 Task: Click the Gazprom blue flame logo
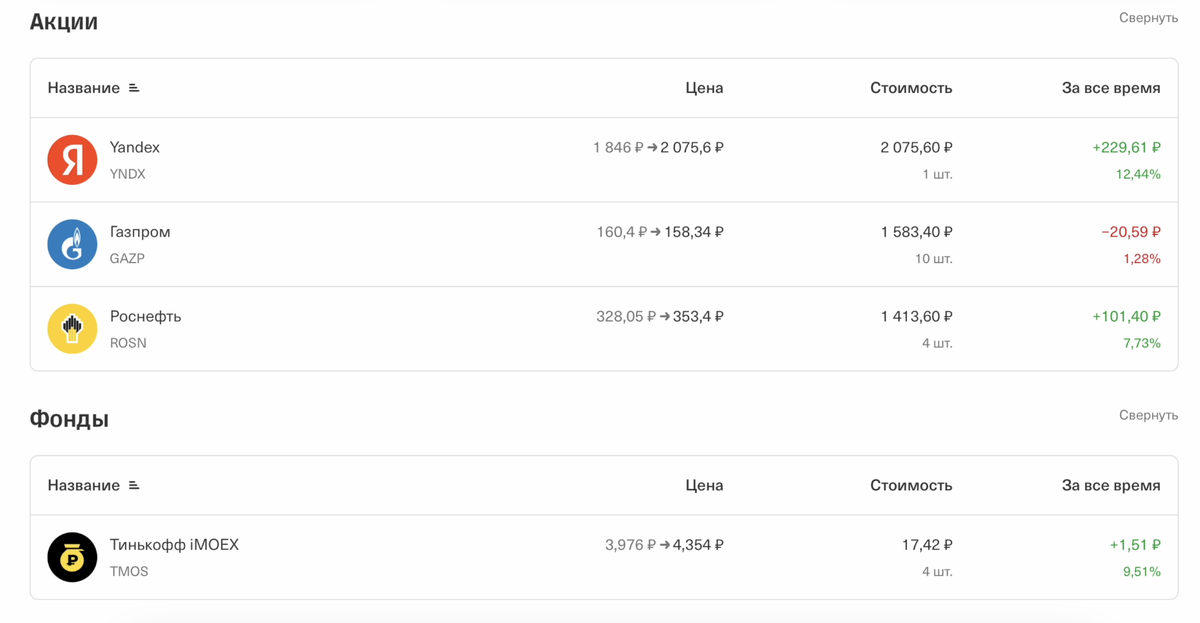coord(72,244)
